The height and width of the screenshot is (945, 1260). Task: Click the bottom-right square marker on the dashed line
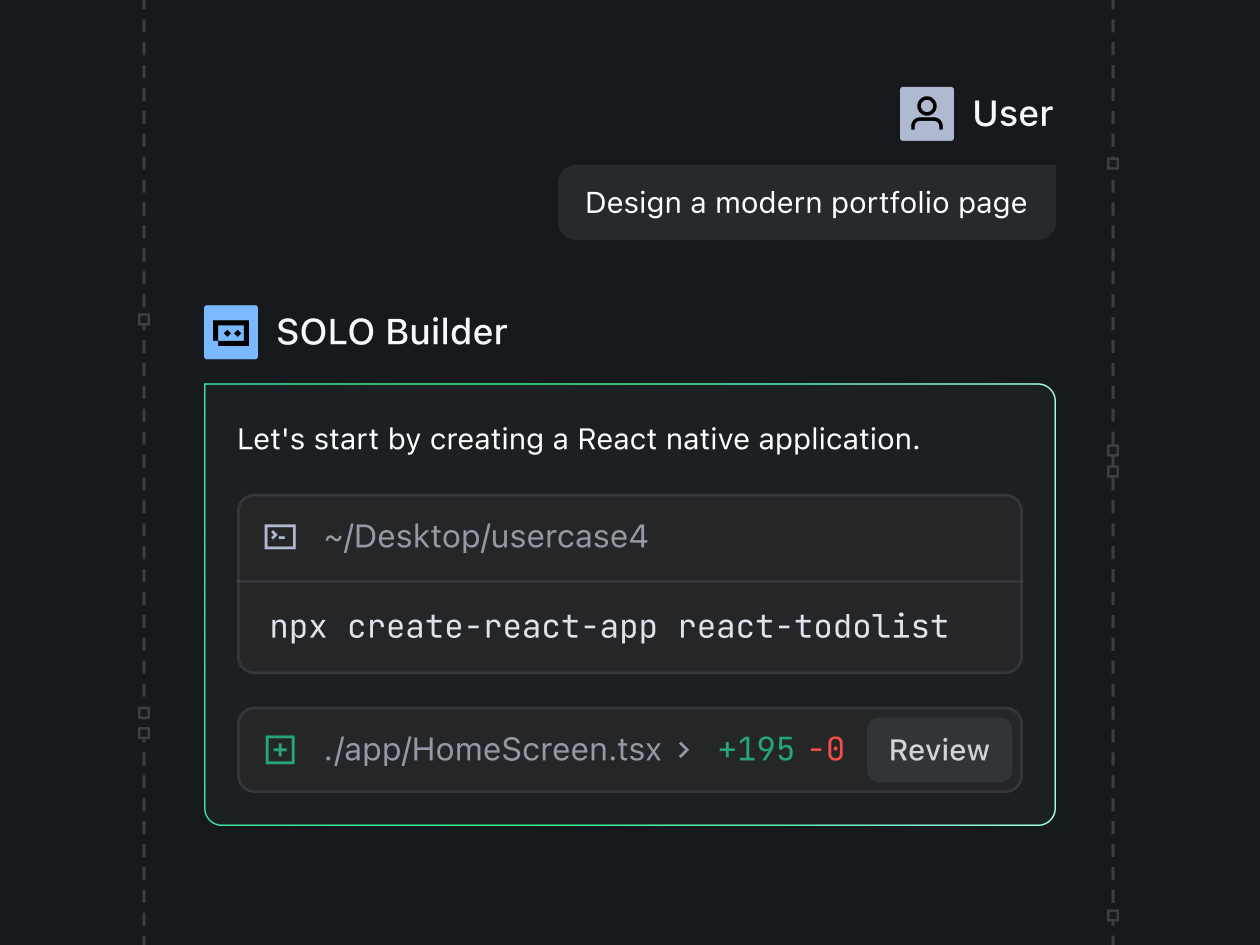coord(1113,915)
